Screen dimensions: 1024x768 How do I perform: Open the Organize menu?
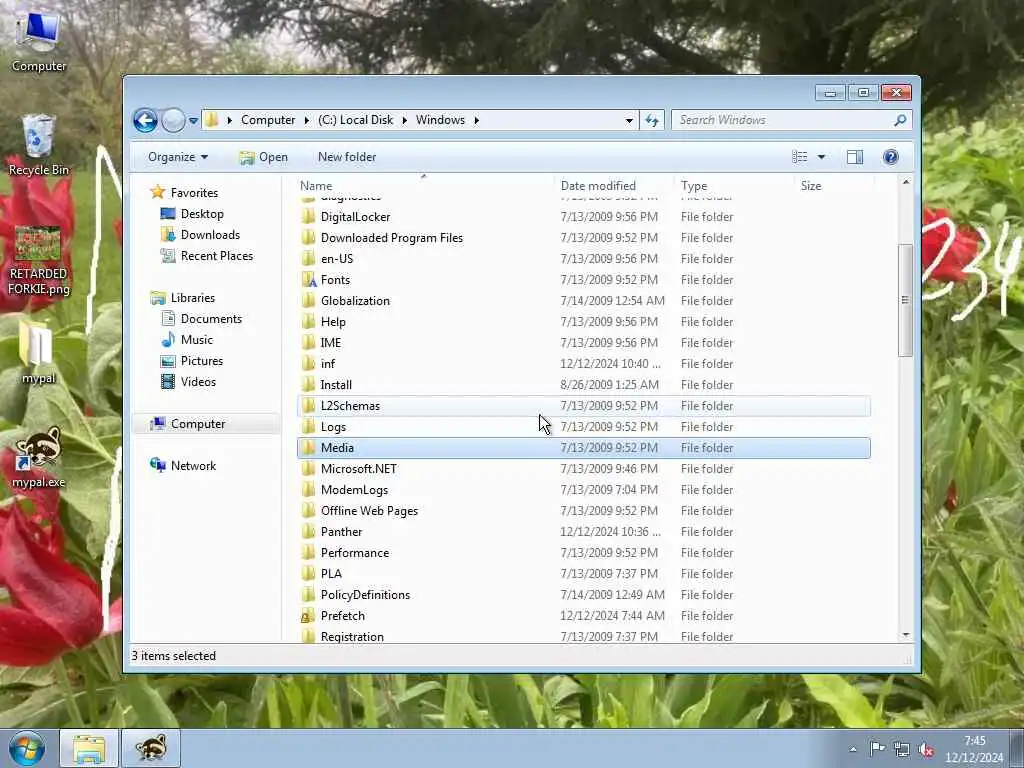[x=178, y=157]
